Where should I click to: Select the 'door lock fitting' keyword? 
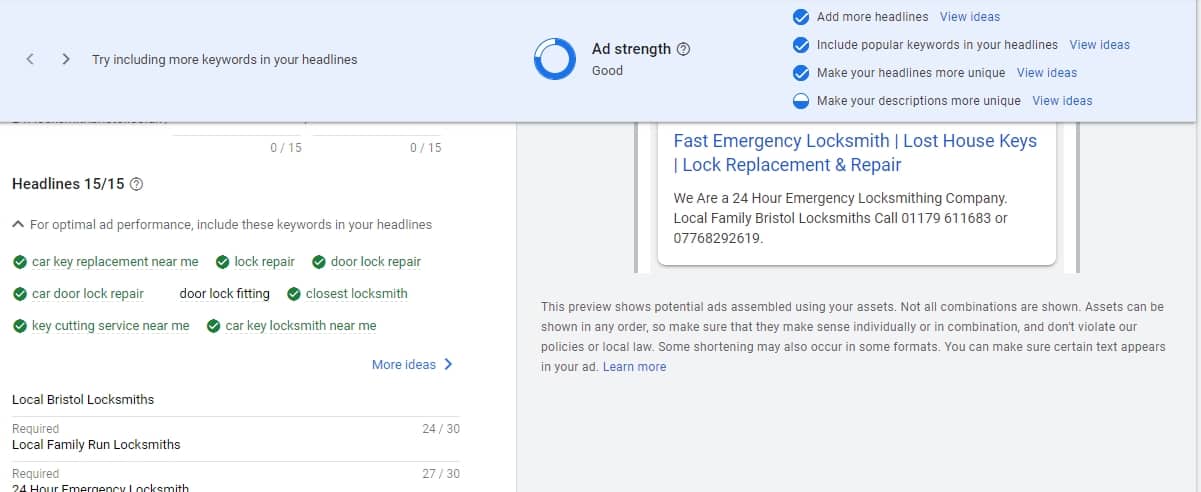pos(224,294)
